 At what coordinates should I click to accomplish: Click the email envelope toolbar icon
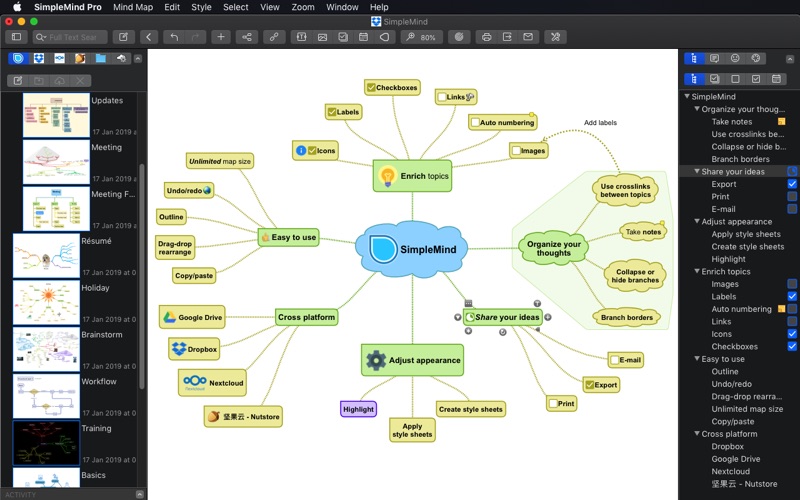[x=528, y=37]
